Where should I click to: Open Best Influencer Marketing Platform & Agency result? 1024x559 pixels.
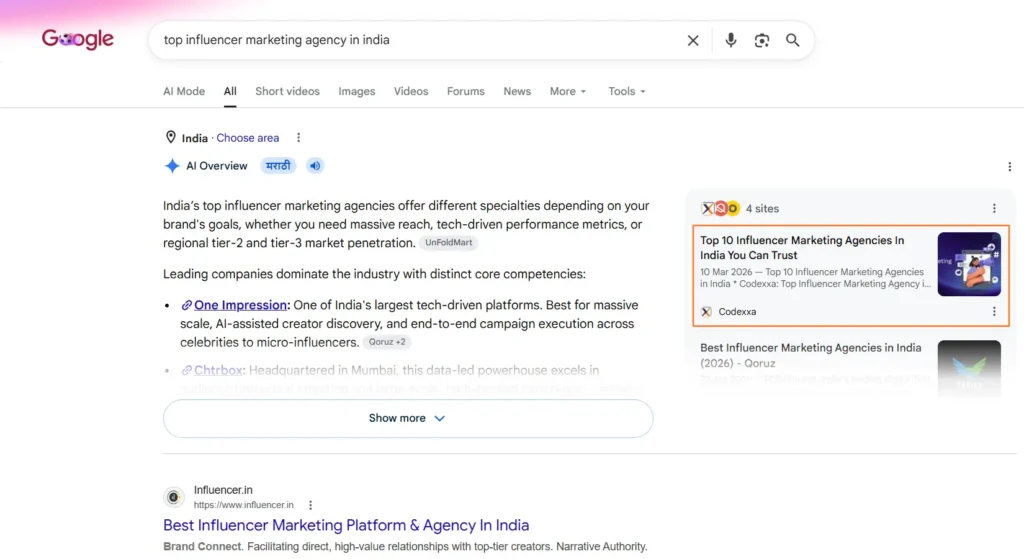pyautogui.click(x=346, y=525)
